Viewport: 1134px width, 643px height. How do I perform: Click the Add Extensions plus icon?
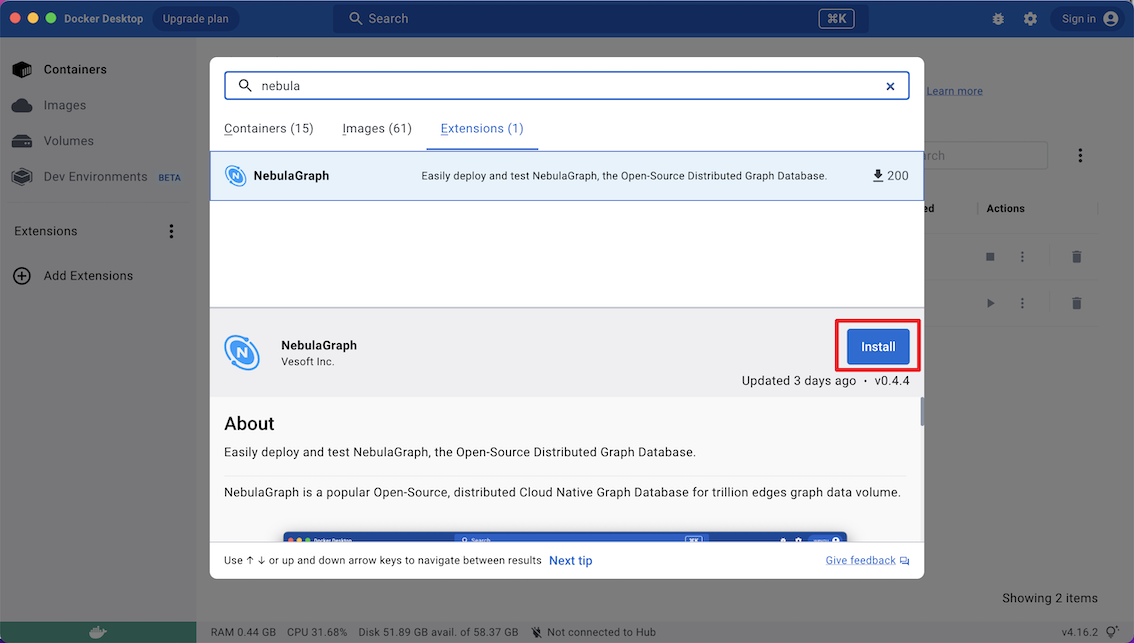22,276
